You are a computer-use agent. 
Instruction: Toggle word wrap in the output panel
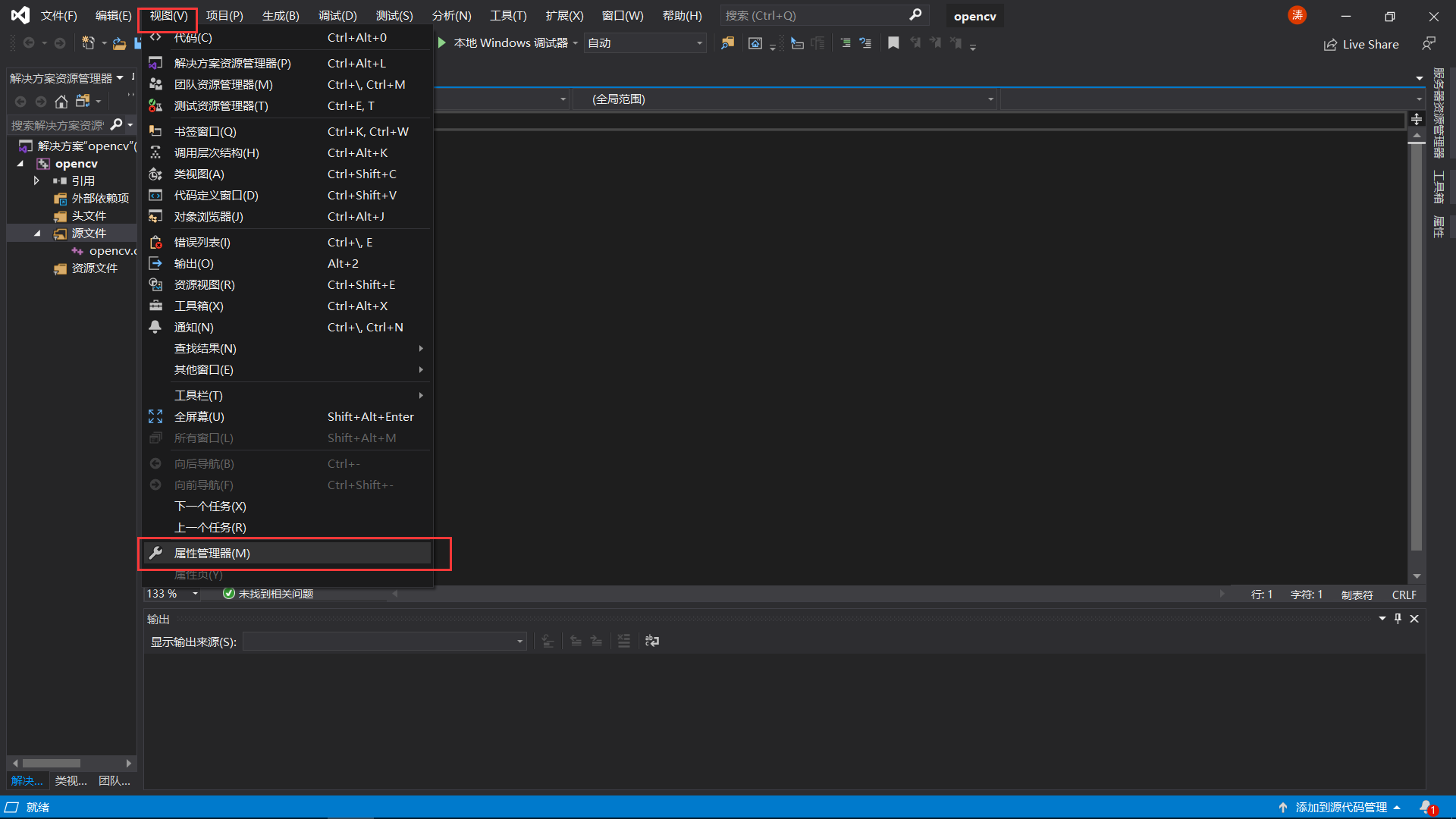(651, 641)
